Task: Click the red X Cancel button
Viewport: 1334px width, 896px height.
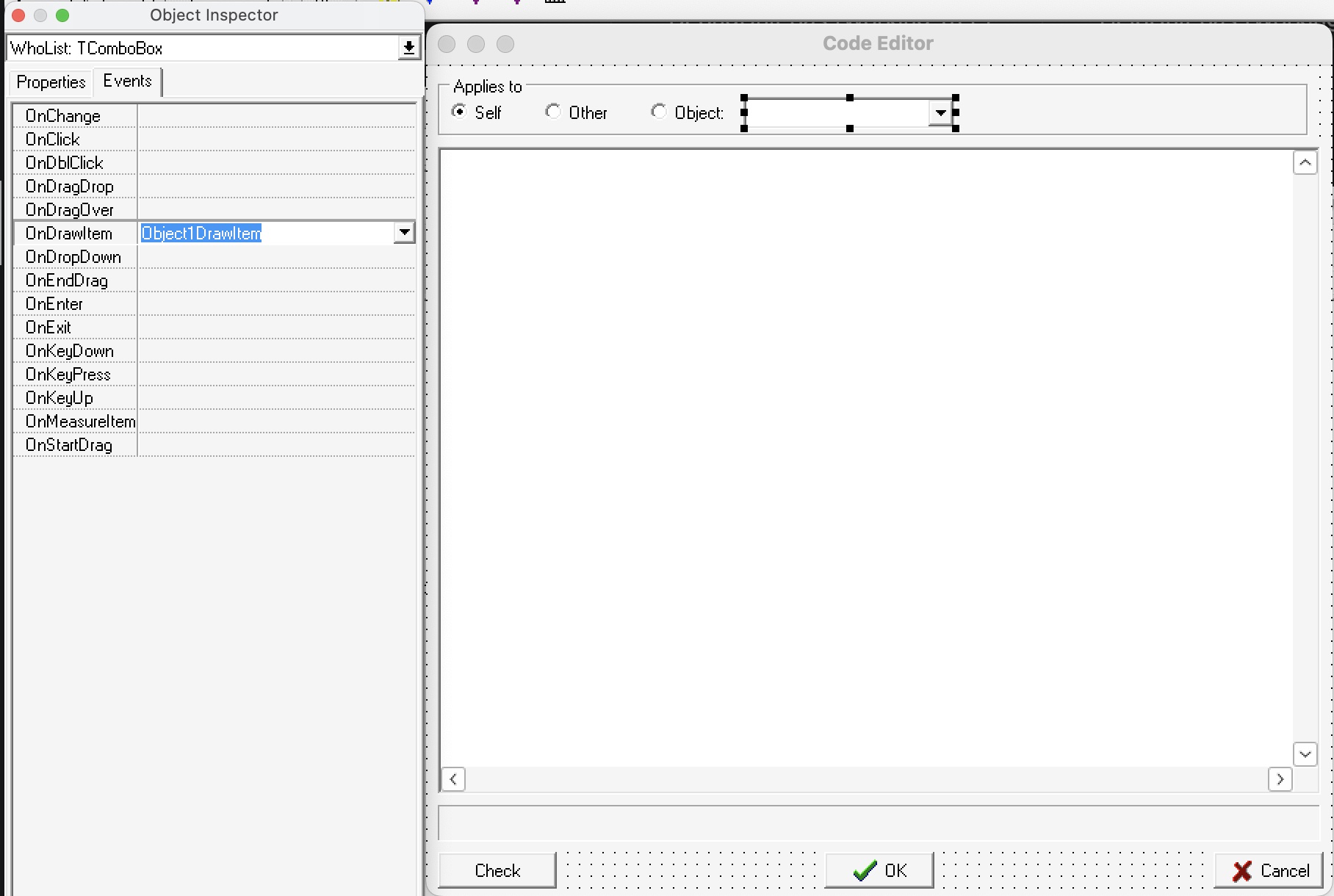Action: click(1269, 870)
